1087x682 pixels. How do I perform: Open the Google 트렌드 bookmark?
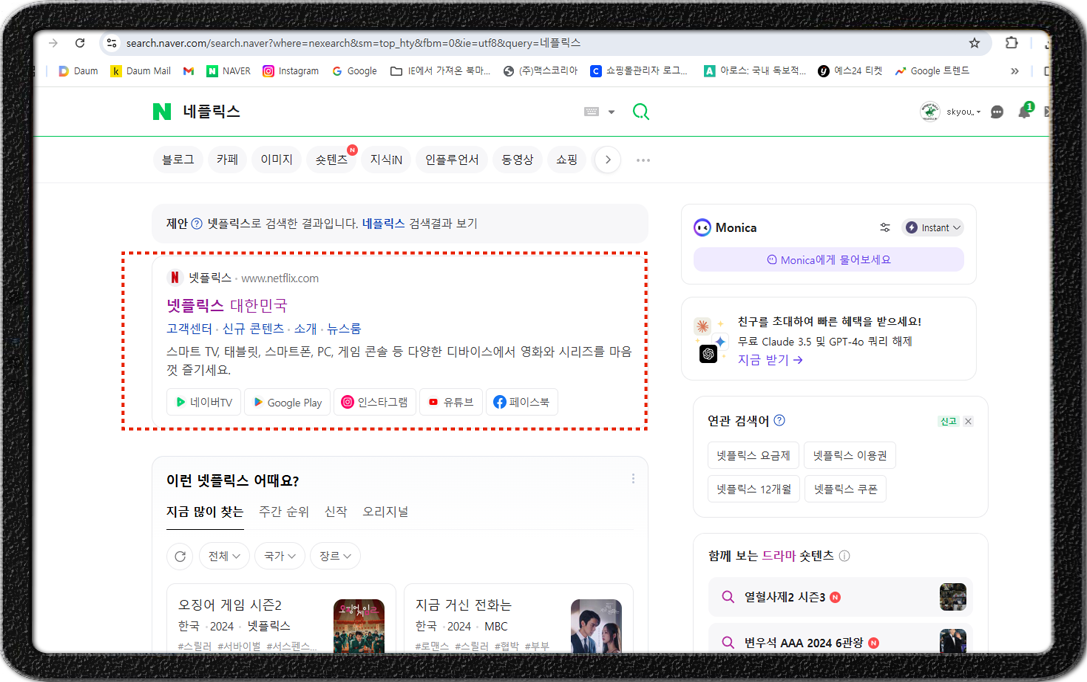(x=932, y=71)
